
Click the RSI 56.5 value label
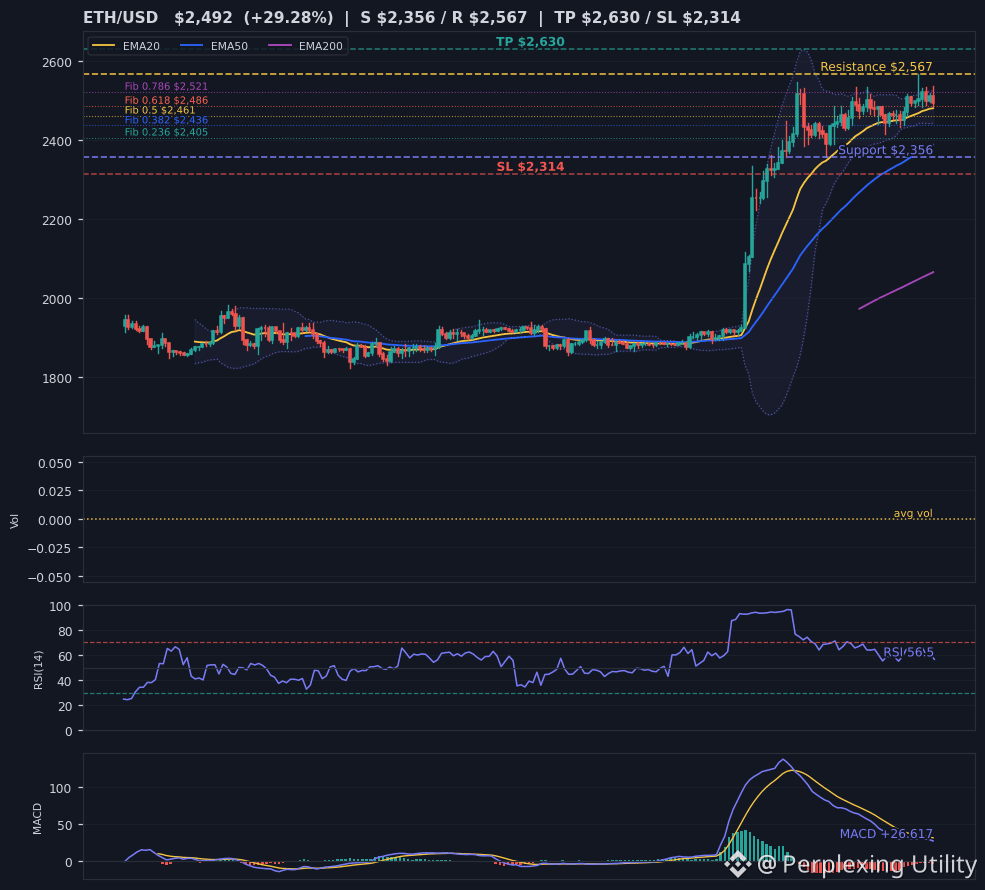click(x=908, y=652)
